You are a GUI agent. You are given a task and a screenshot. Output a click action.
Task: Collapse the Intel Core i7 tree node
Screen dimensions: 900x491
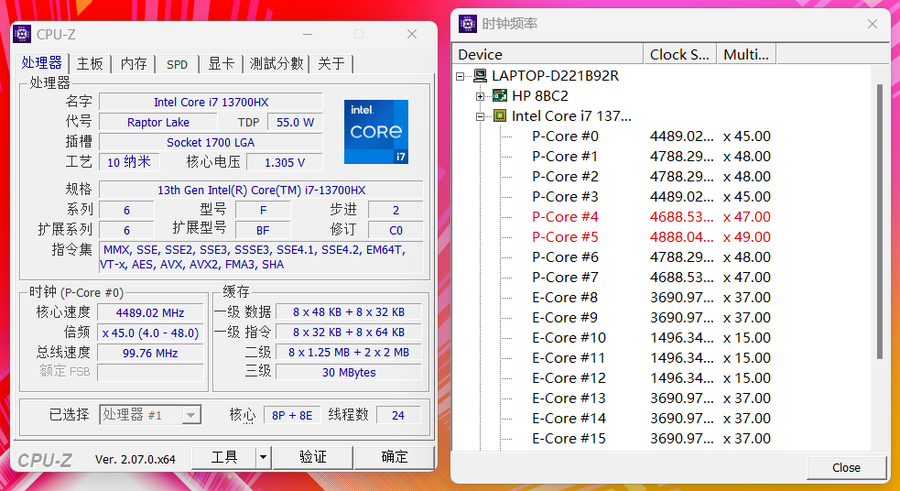point(481,116)
